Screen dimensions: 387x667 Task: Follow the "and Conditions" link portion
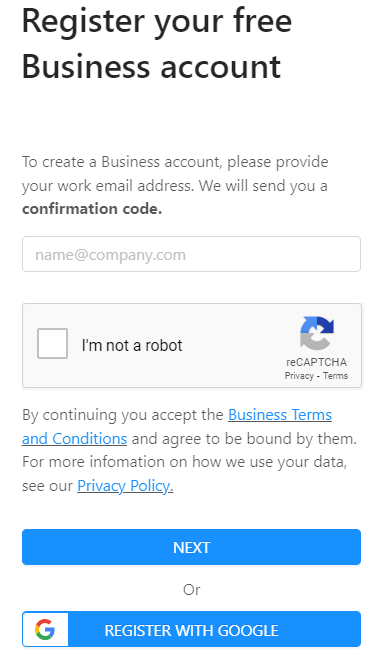pos(74,439)
